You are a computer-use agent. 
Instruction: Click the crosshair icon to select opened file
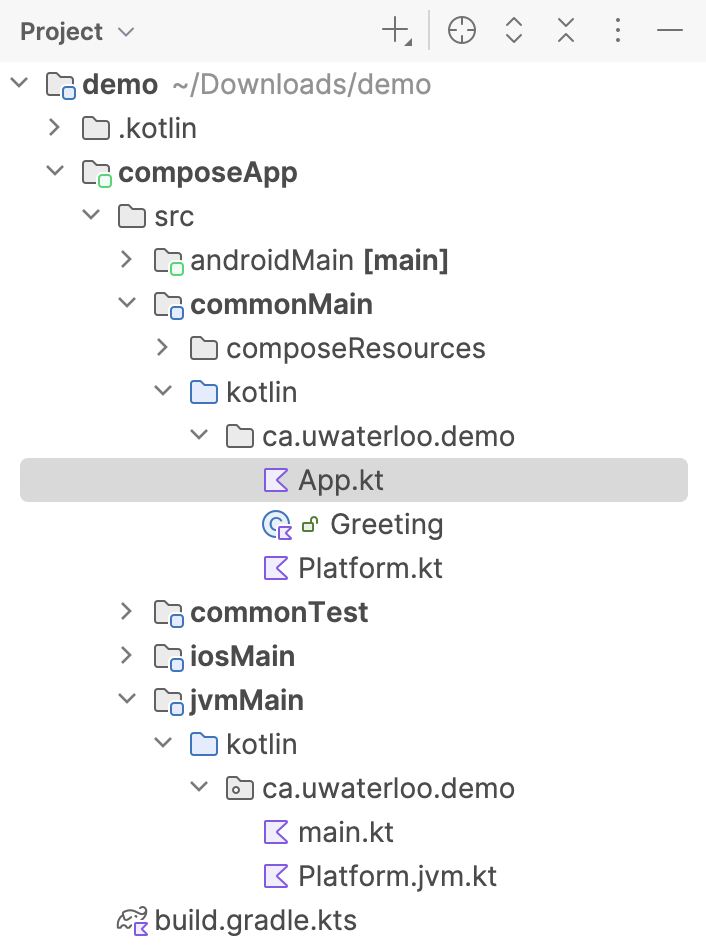click(461, 30)
